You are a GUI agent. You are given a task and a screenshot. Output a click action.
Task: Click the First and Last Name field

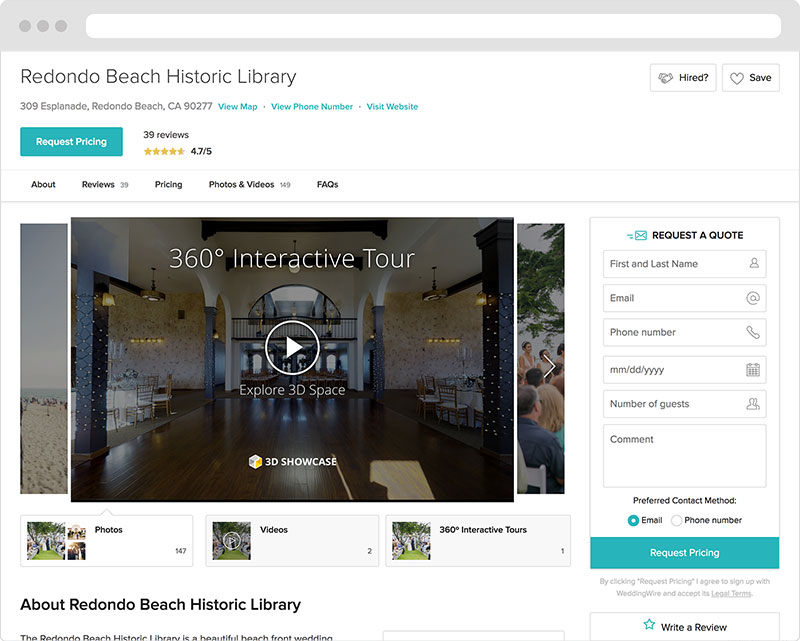[x=684, y=264]
